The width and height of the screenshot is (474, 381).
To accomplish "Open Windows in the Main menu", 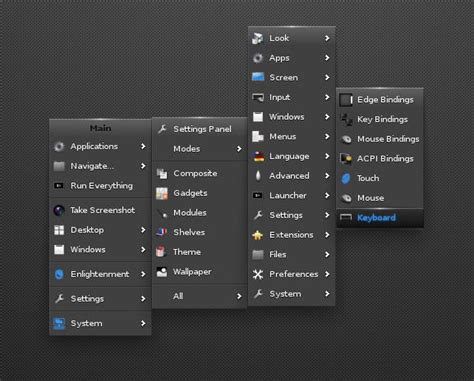I will pyautogui.click(x=100, y=250).
